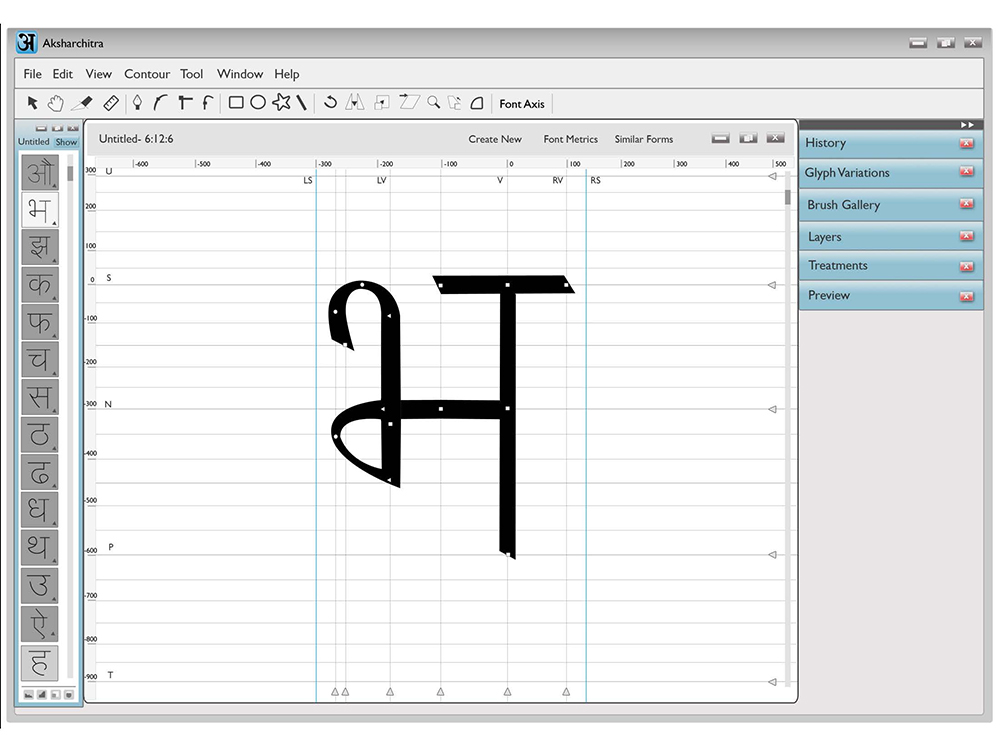Close the Brush Gallery panel
Image resolution: width=1000 pixels, height=750 pixels.
[967, 203]
